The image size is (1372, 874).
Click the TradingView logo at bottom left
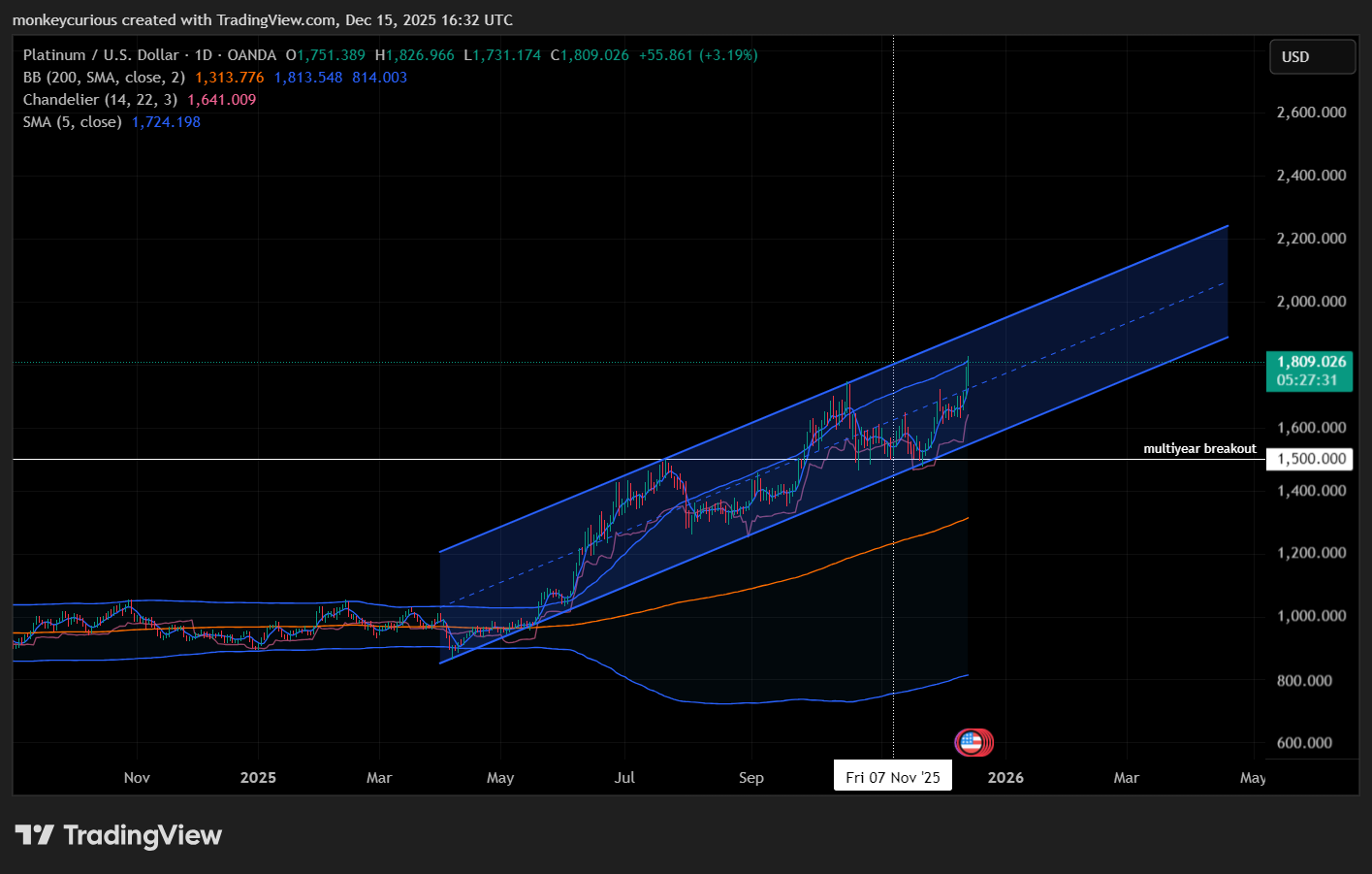pos(118,835)
